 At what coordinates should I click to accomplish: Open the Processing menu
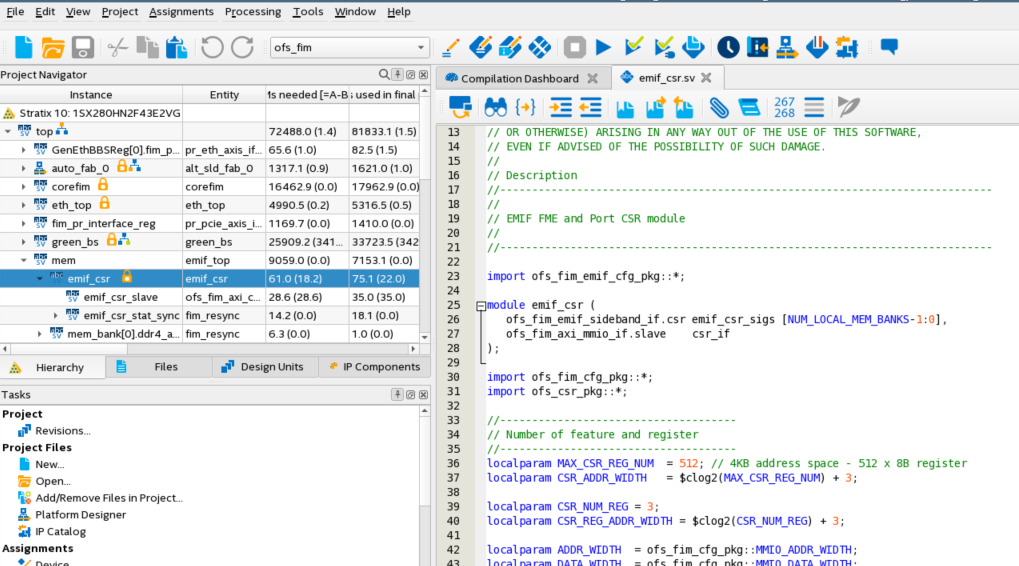[252, 12]
